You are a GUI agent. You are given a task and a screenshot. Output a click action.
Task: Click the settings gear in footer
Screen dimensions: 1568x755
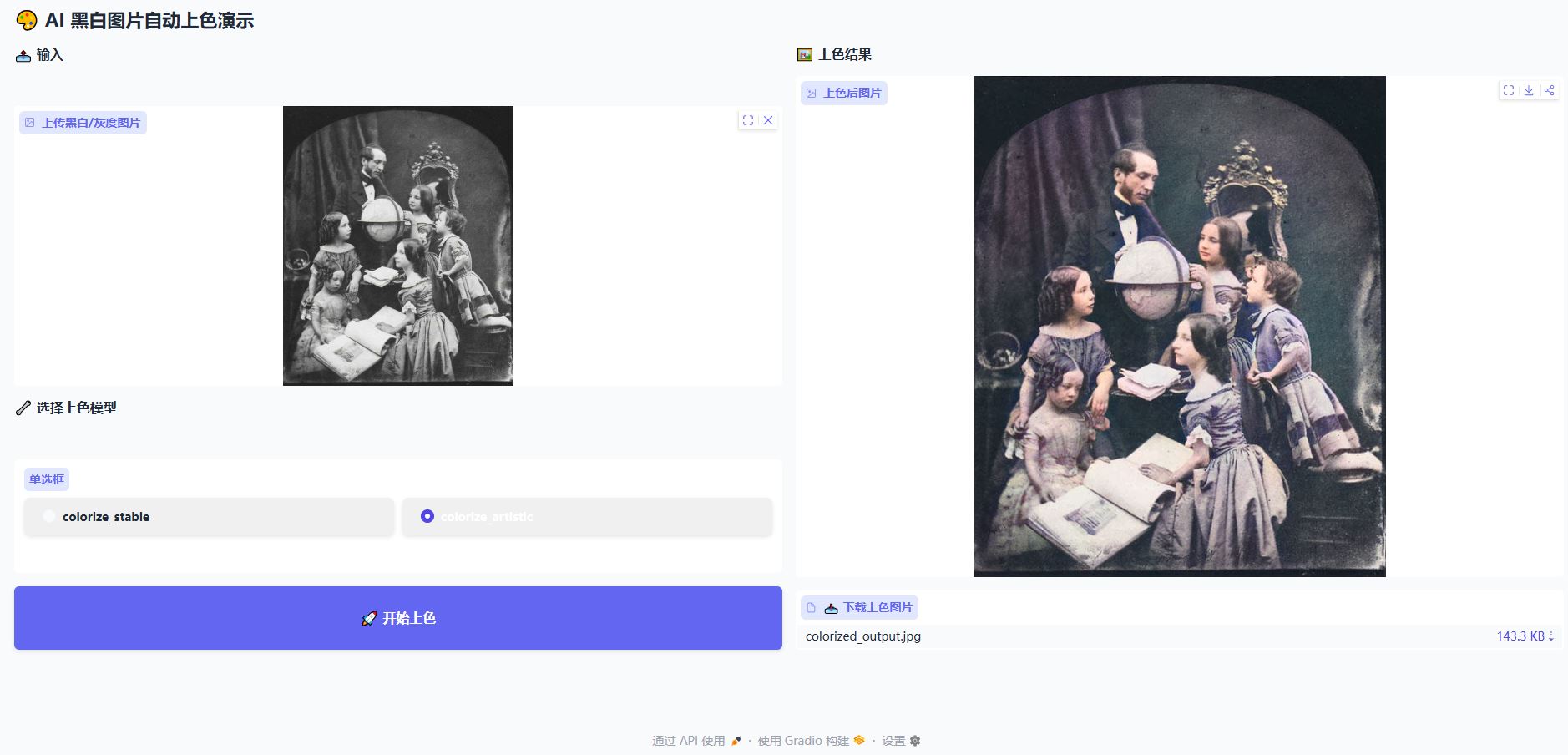click(915, 741)
